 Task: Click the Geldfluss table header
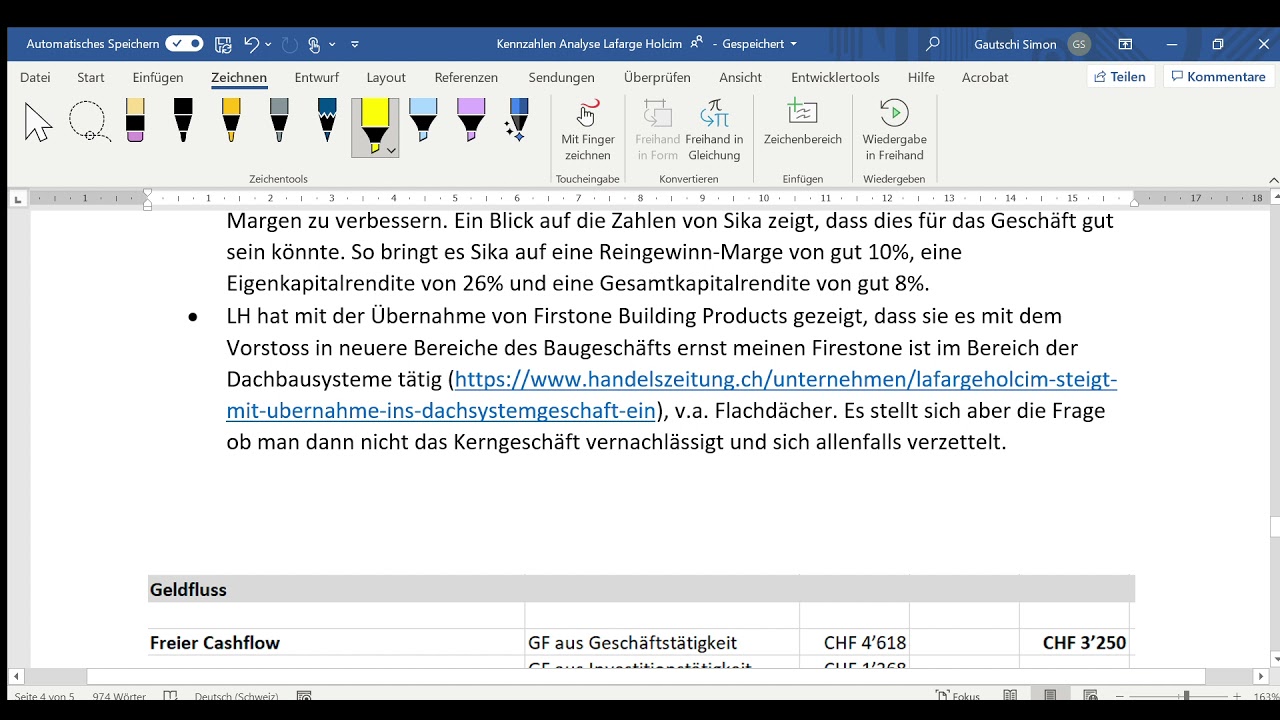point(641,589)
